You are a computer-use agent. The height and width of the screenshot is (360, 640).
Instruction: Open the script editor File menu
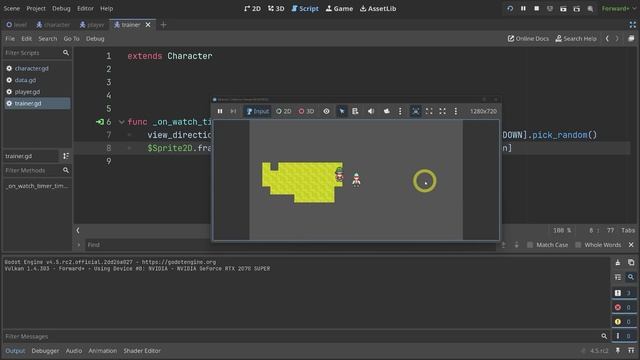point(10,39)
